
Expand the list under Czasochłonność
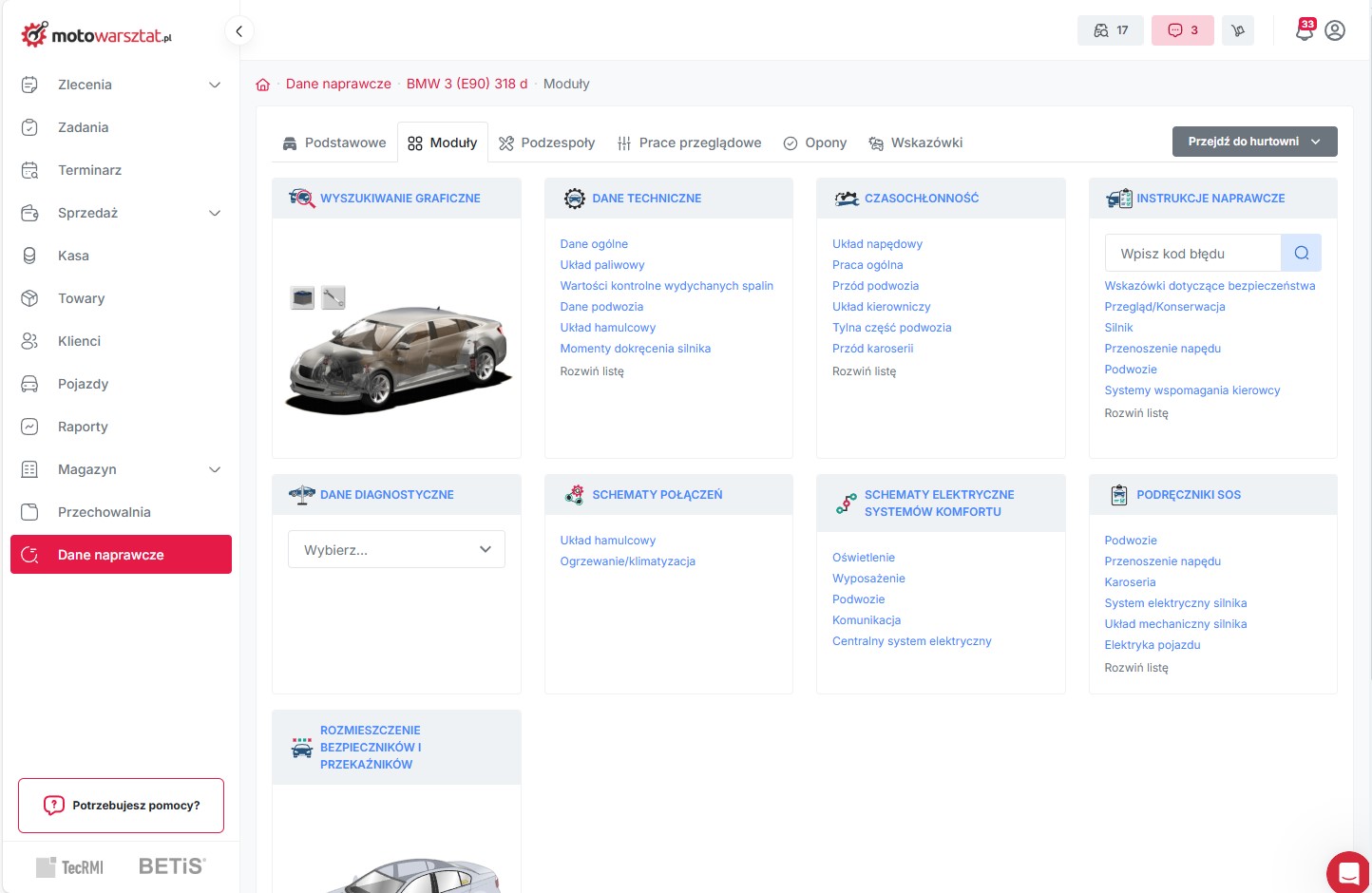point(864,371)
